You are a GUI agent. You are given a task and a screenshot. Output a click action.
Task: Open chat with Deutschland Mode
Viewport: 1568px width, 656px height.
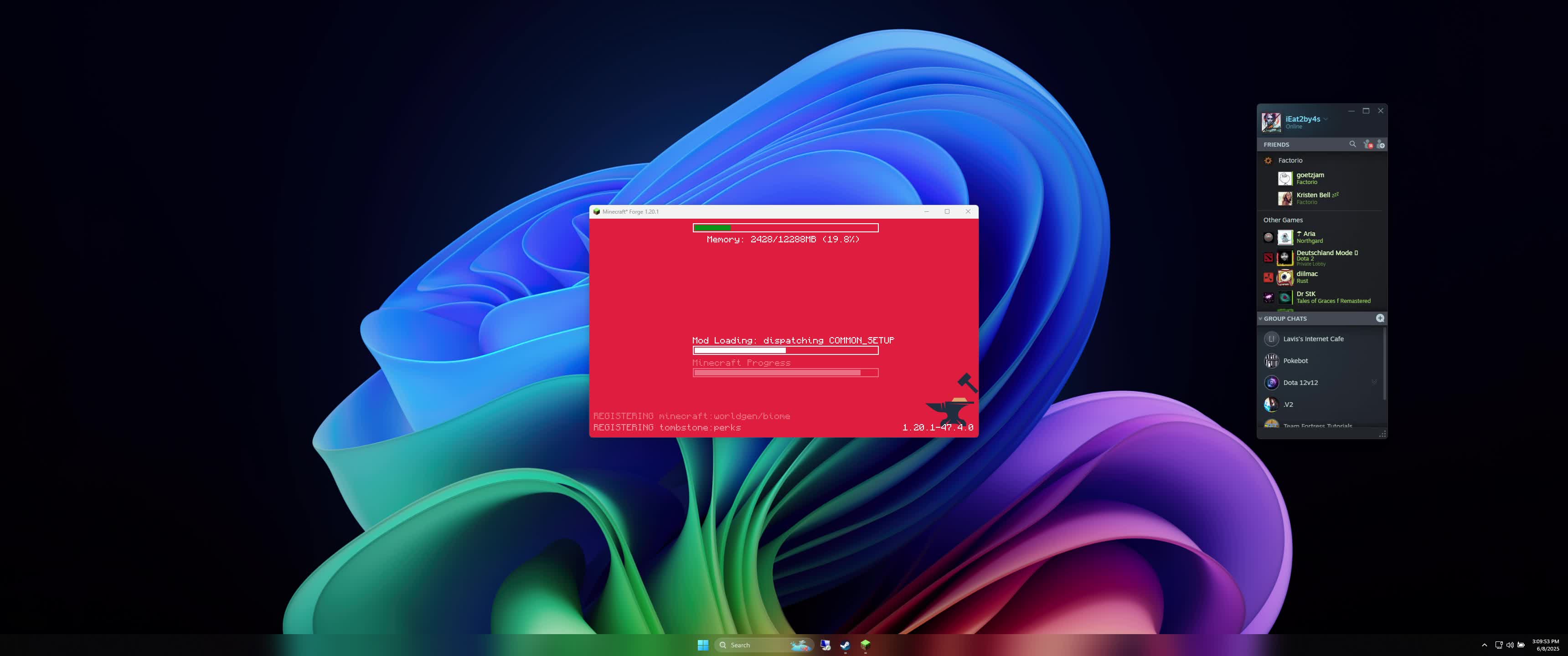pos(1327,257)
